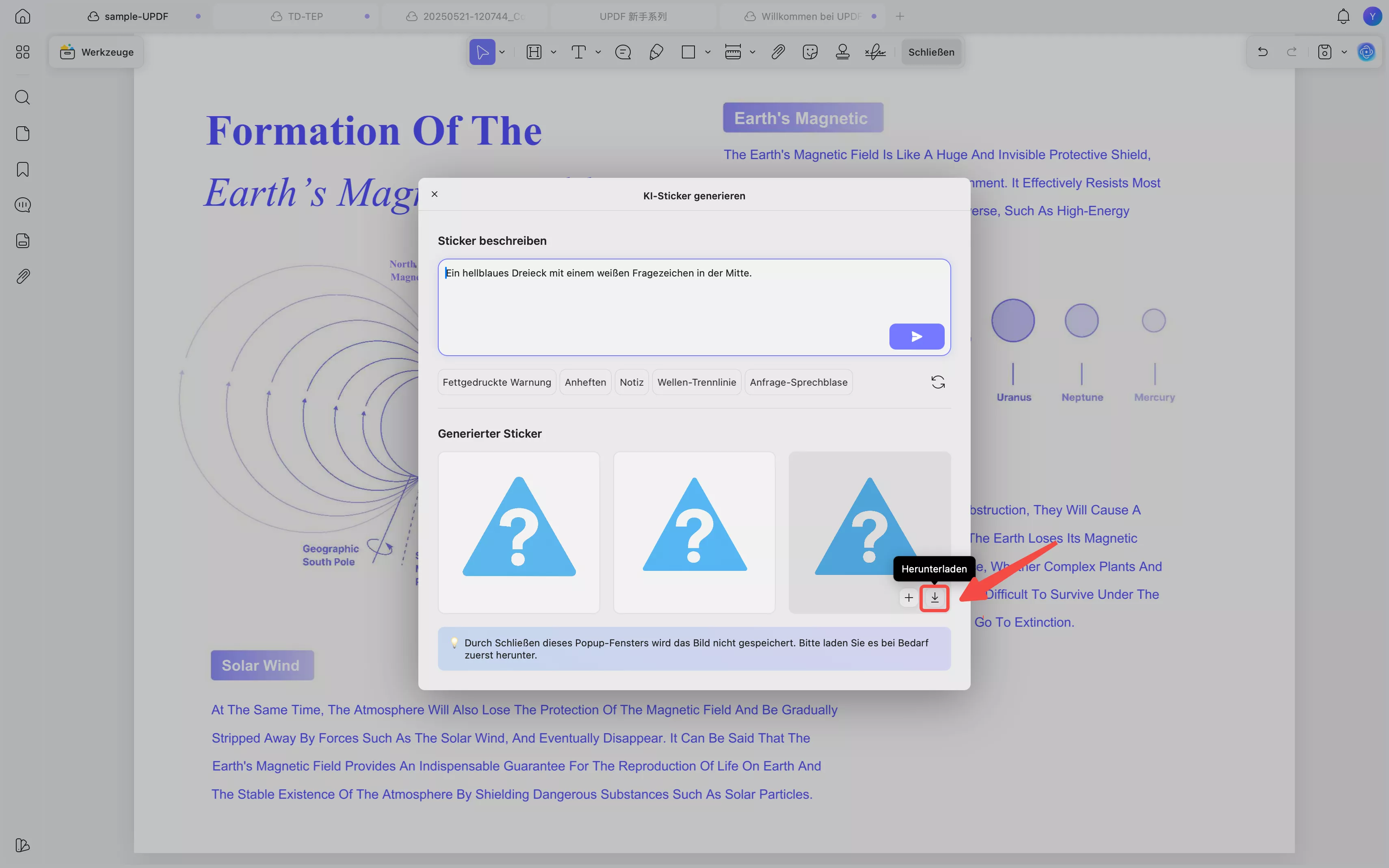This screenshot has width=1389, height=868.
Task: Open the save options dropdown arrow
Action: point(1344,52)
